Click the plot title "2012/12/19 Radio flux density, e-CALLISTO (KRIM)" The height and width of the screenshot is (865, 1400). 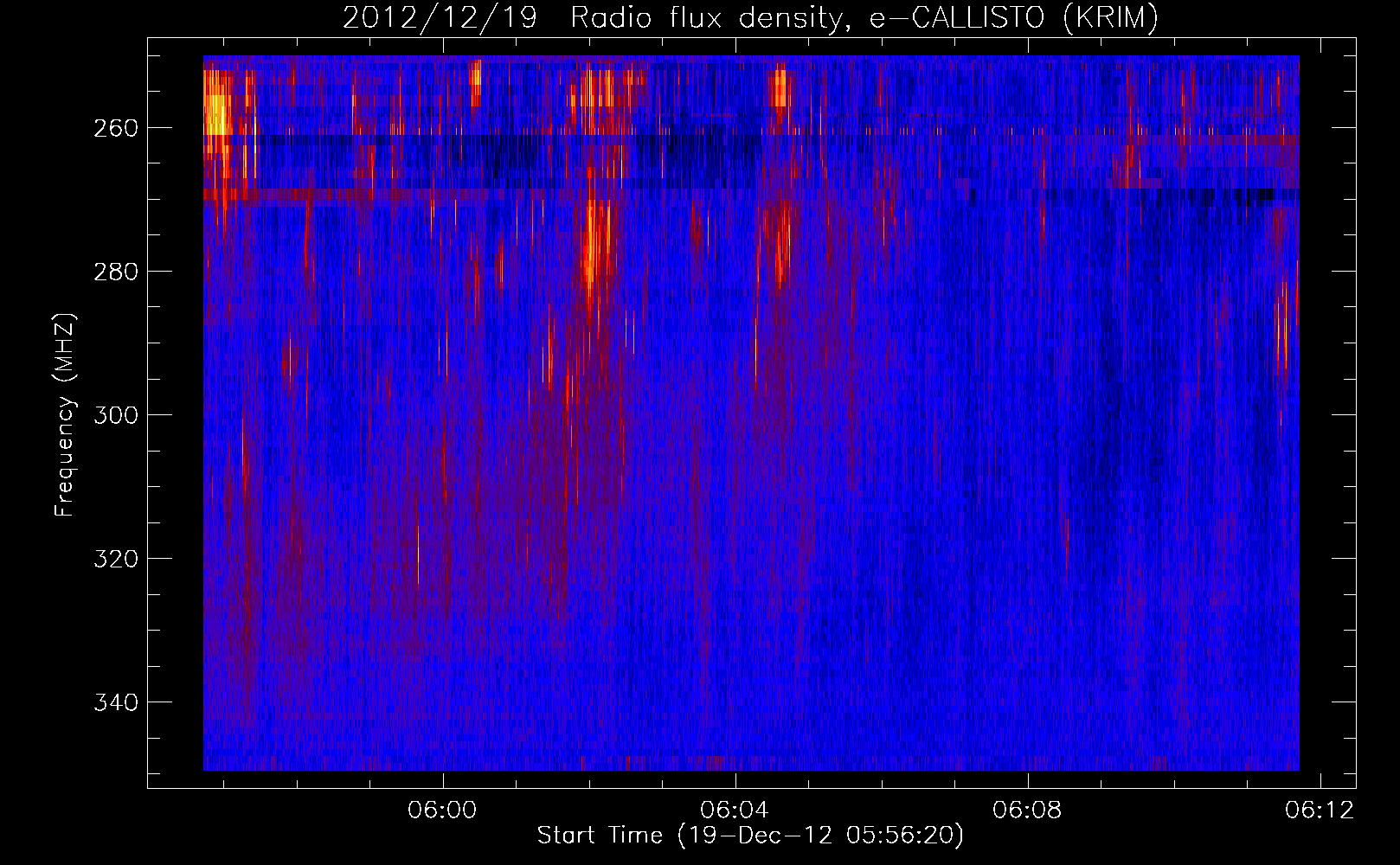pyautogui.click(x=750, y=18)
